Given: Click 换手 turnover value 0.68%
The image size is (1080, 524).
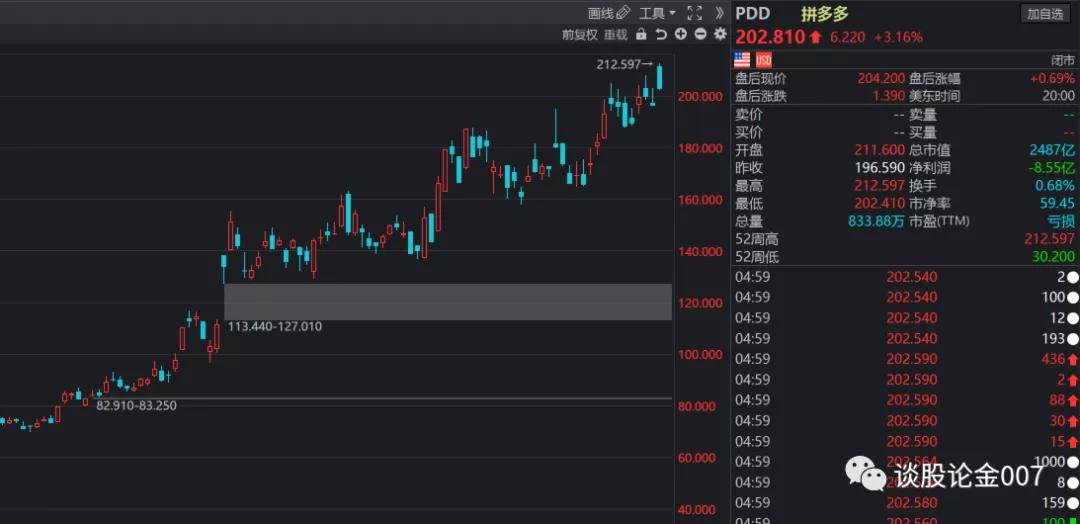Looking at the screenshot, I should [1057, 186].
